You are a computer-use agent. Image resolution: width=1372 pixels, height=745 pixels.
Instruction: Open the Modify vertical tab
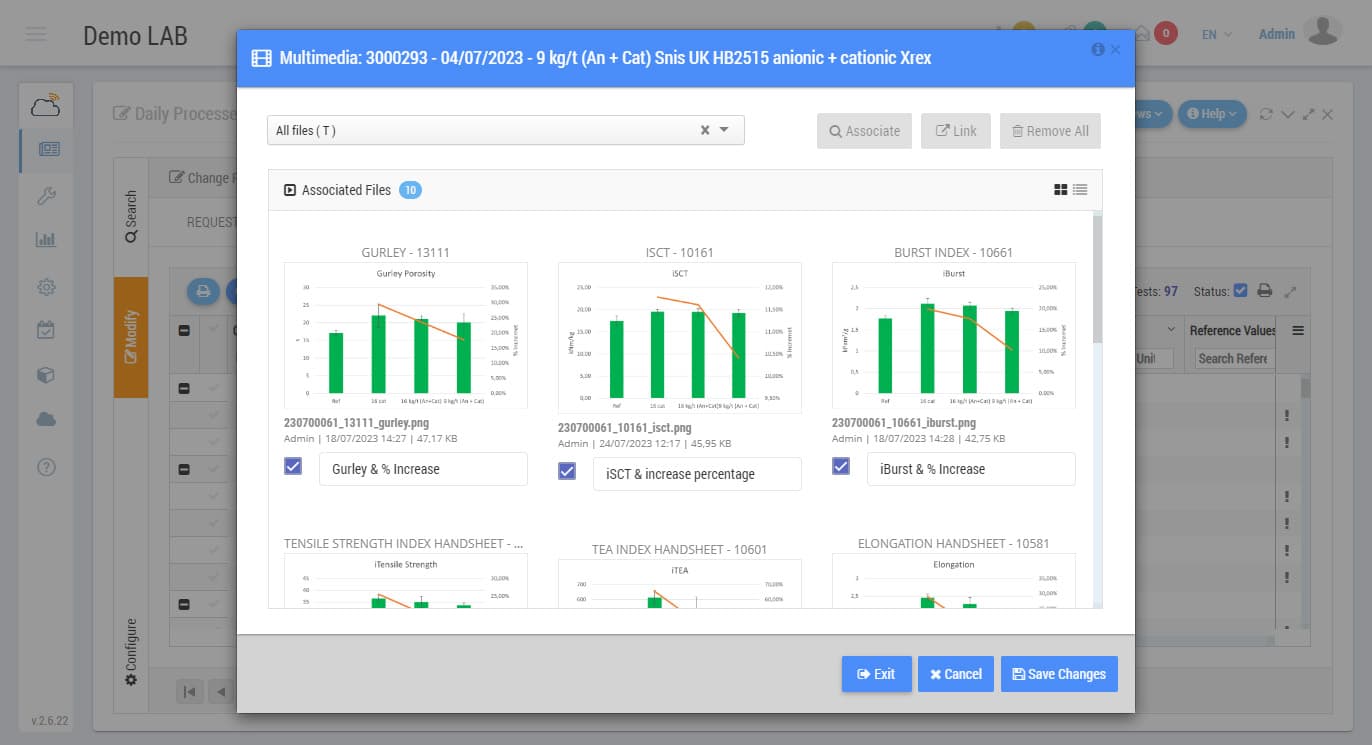131,337
